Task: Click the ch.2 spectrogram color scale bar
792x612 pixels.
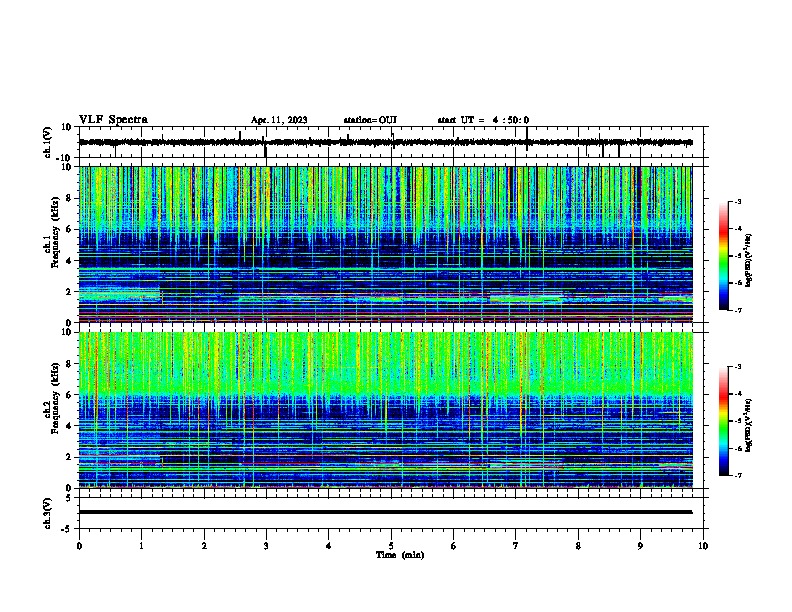Action: point(724,421)
